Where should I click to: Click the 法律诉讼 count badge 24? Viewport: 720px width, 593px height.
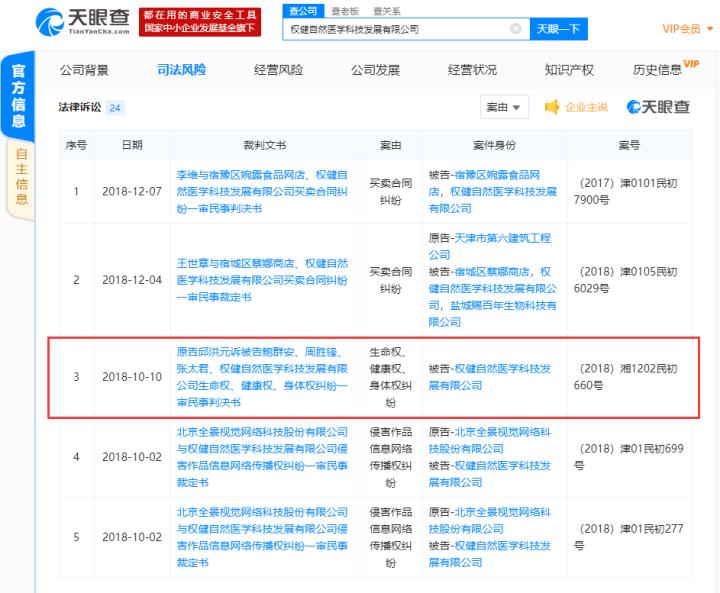[x=115, y=108]
